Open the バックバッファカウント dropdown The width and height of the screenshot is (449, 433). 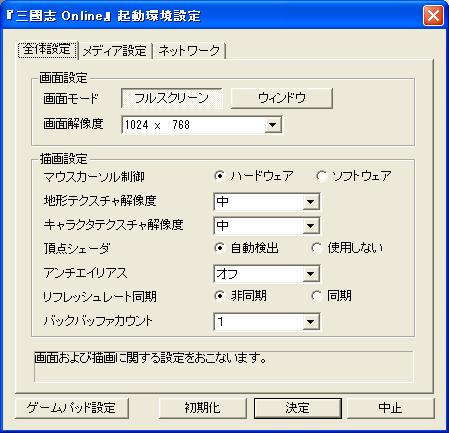(x=267, y=321)
